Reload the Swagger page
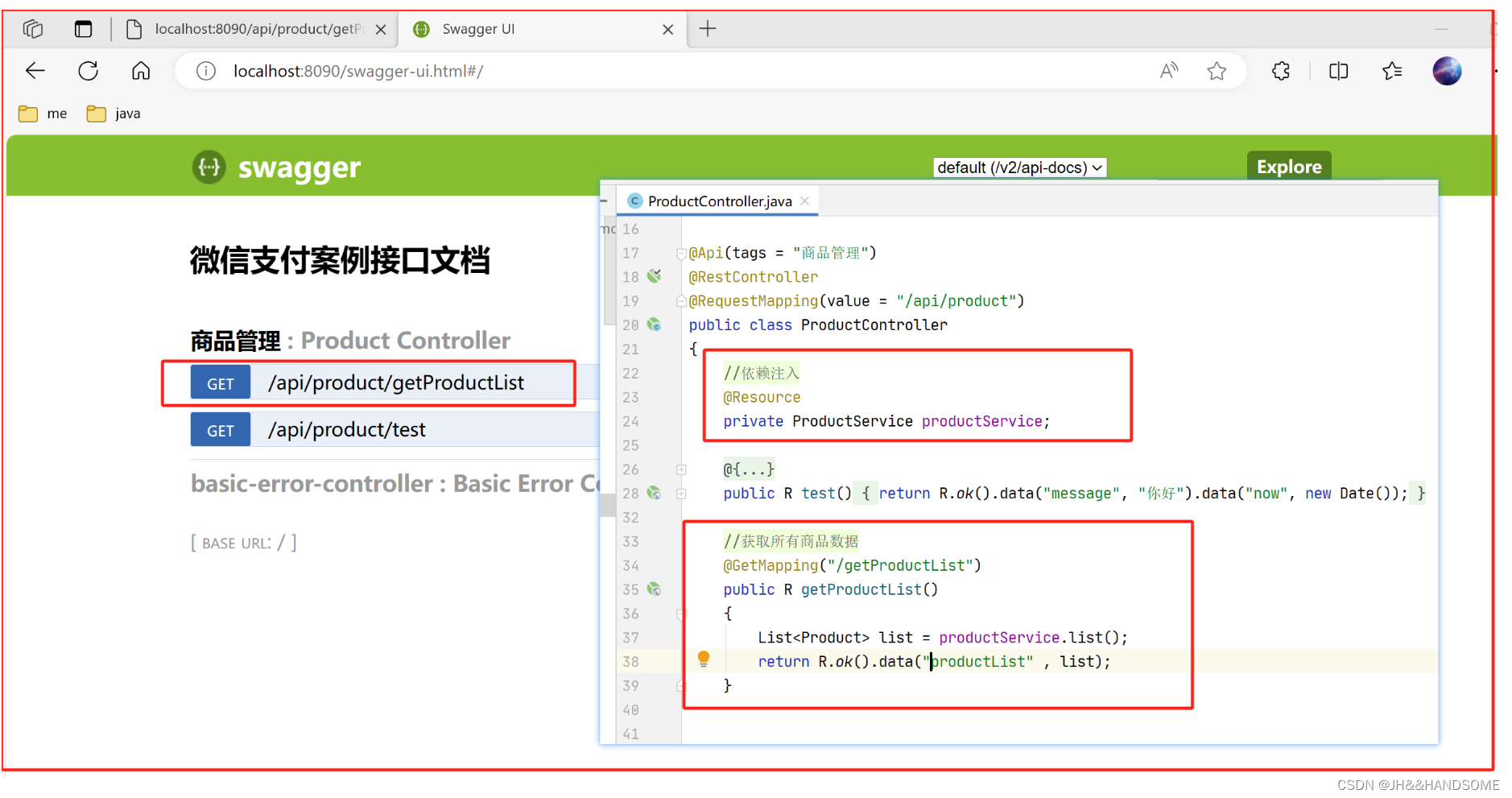The image size is (1512, 798). point(89,71)
